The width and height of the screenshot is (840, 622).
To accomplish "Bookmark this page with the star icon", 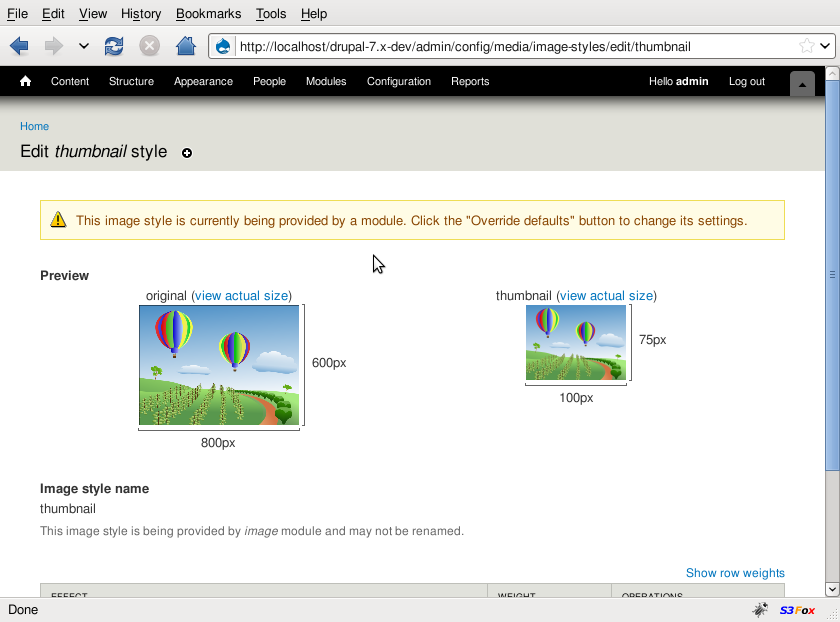I will point(806,46).
